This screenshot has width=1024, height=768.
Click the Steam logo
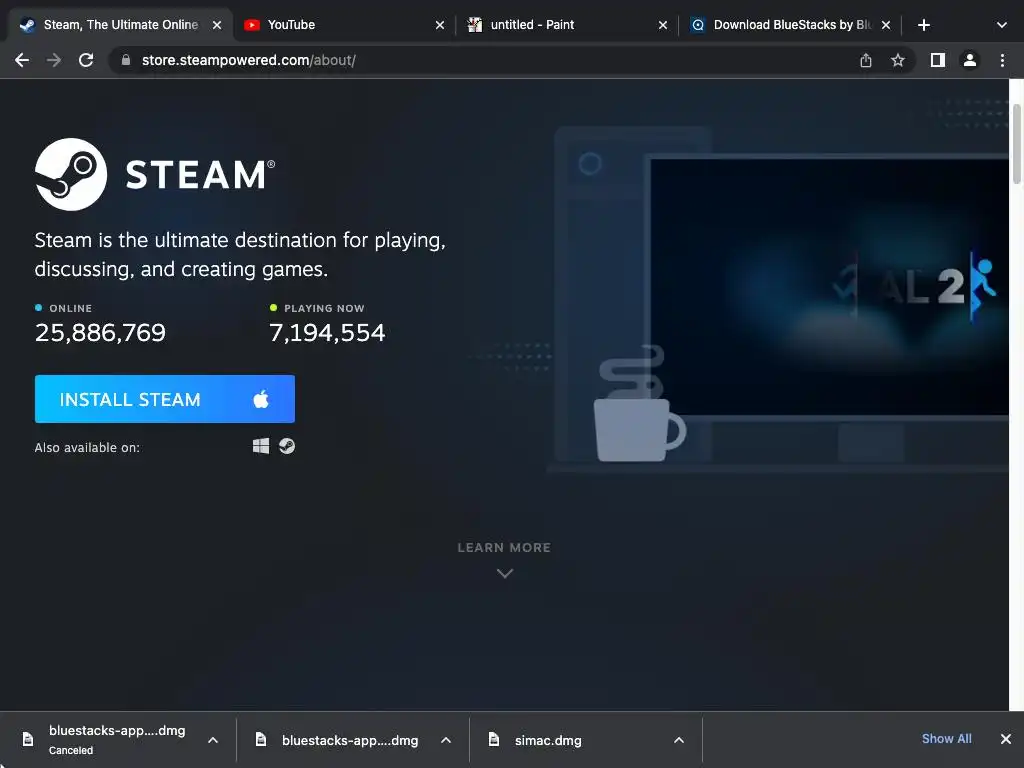[x=155, y=174]
